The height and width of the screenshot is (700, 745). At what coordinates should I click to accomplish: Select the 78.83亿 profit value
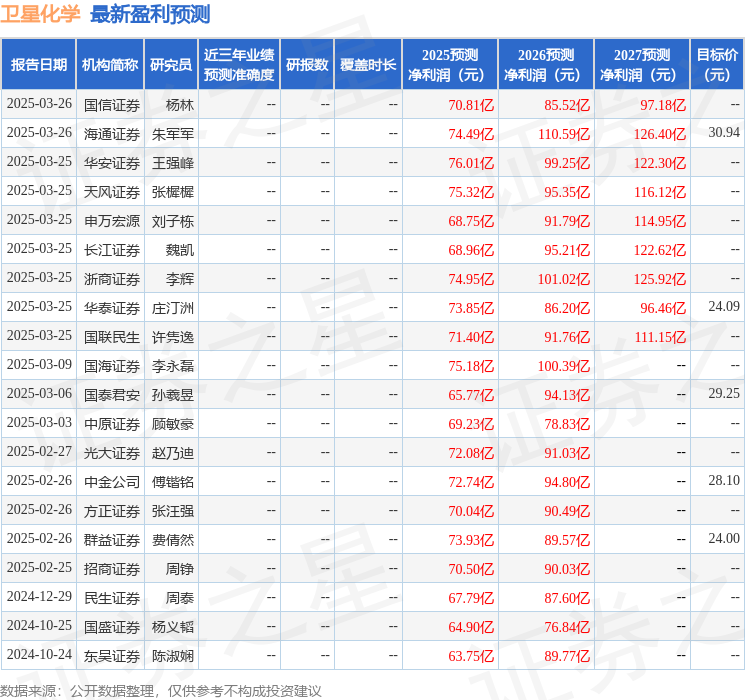(x=567, y=424)
